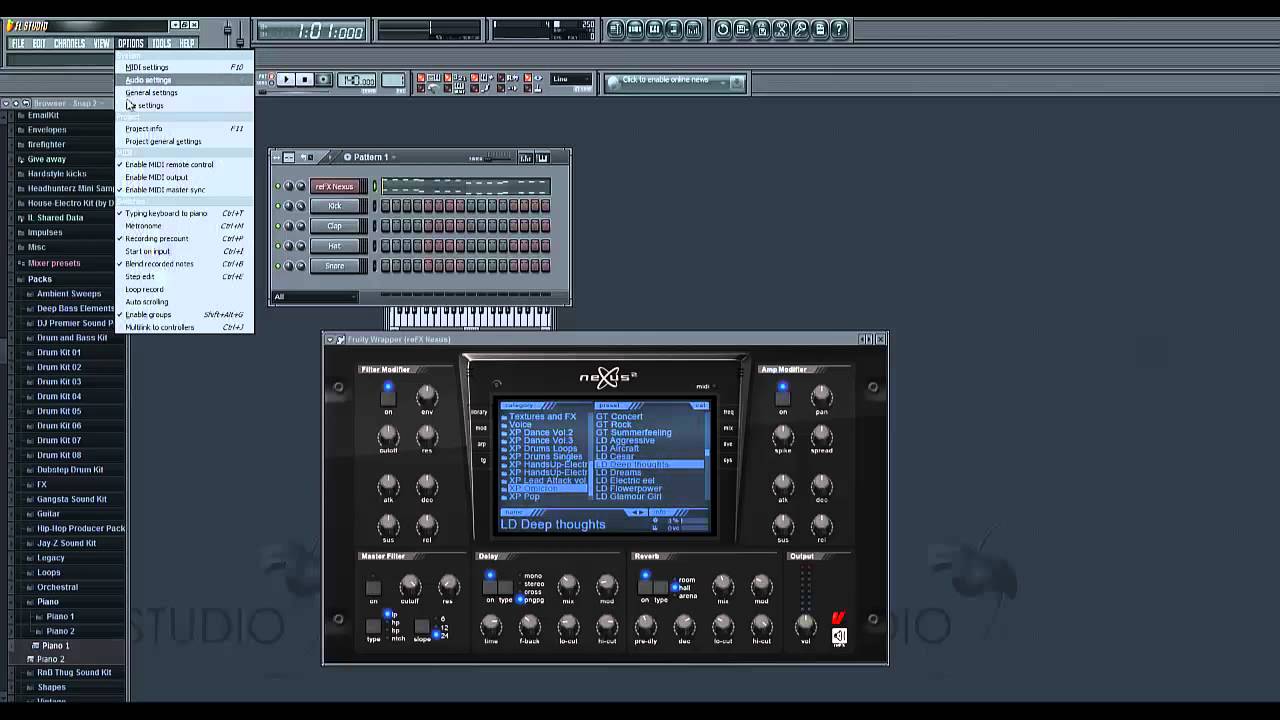Click the magnifier-style toolbar icon
This screenshot has width=1280, height=720.
coord(801,29)
